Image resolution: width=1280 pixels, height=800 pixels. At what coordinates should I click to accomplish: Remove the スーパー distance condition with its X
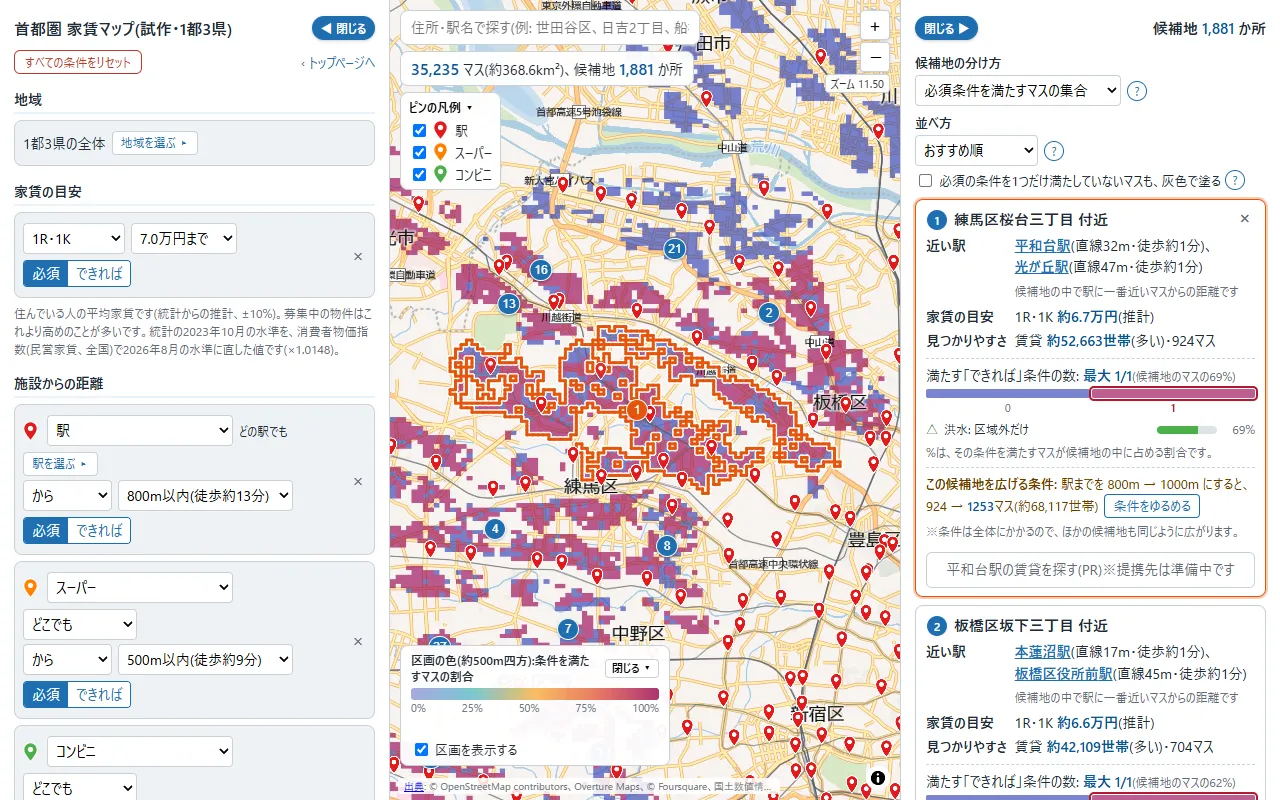[358, 641]
